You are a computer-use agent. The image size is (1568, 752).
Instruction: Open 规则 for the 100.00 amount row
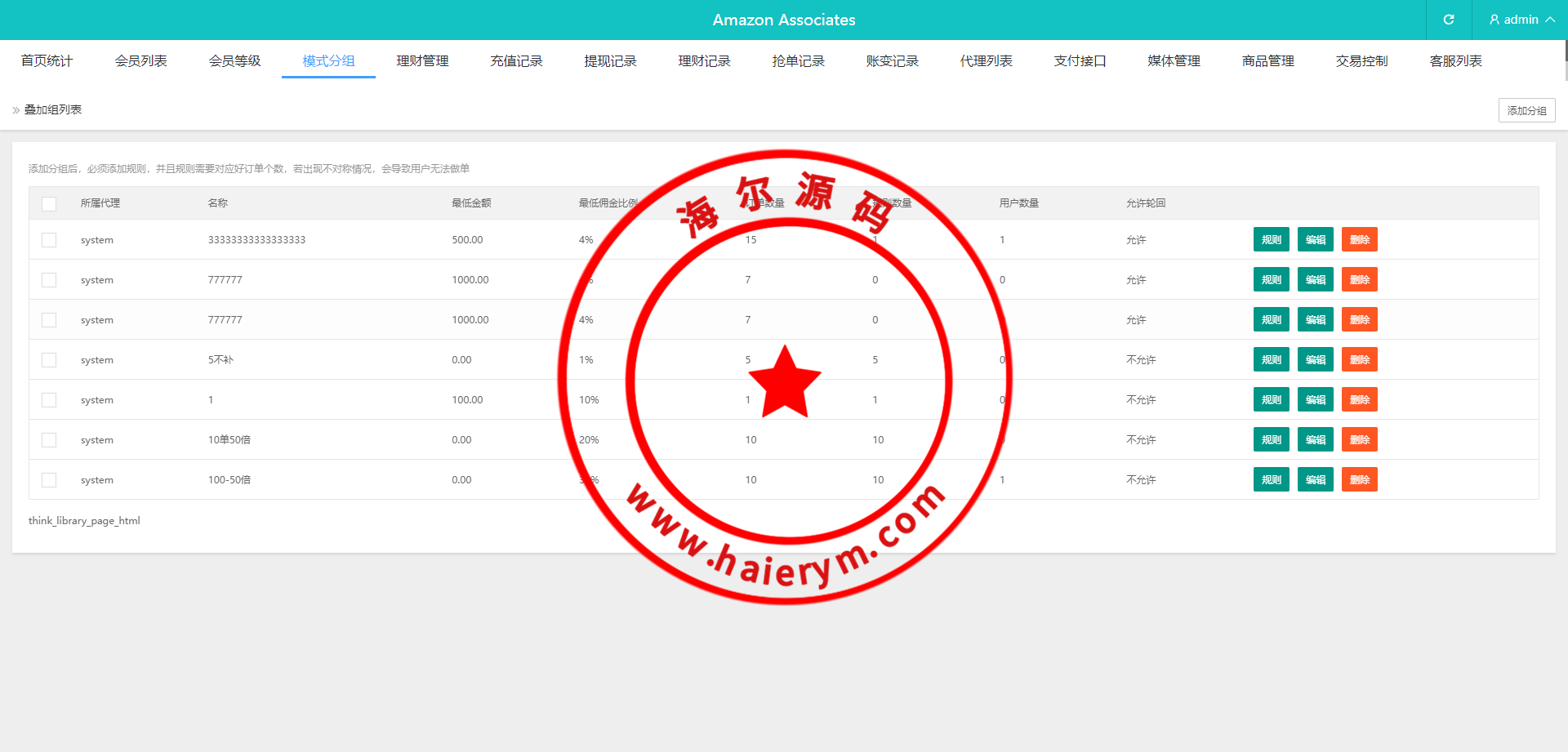point(1271,400)
